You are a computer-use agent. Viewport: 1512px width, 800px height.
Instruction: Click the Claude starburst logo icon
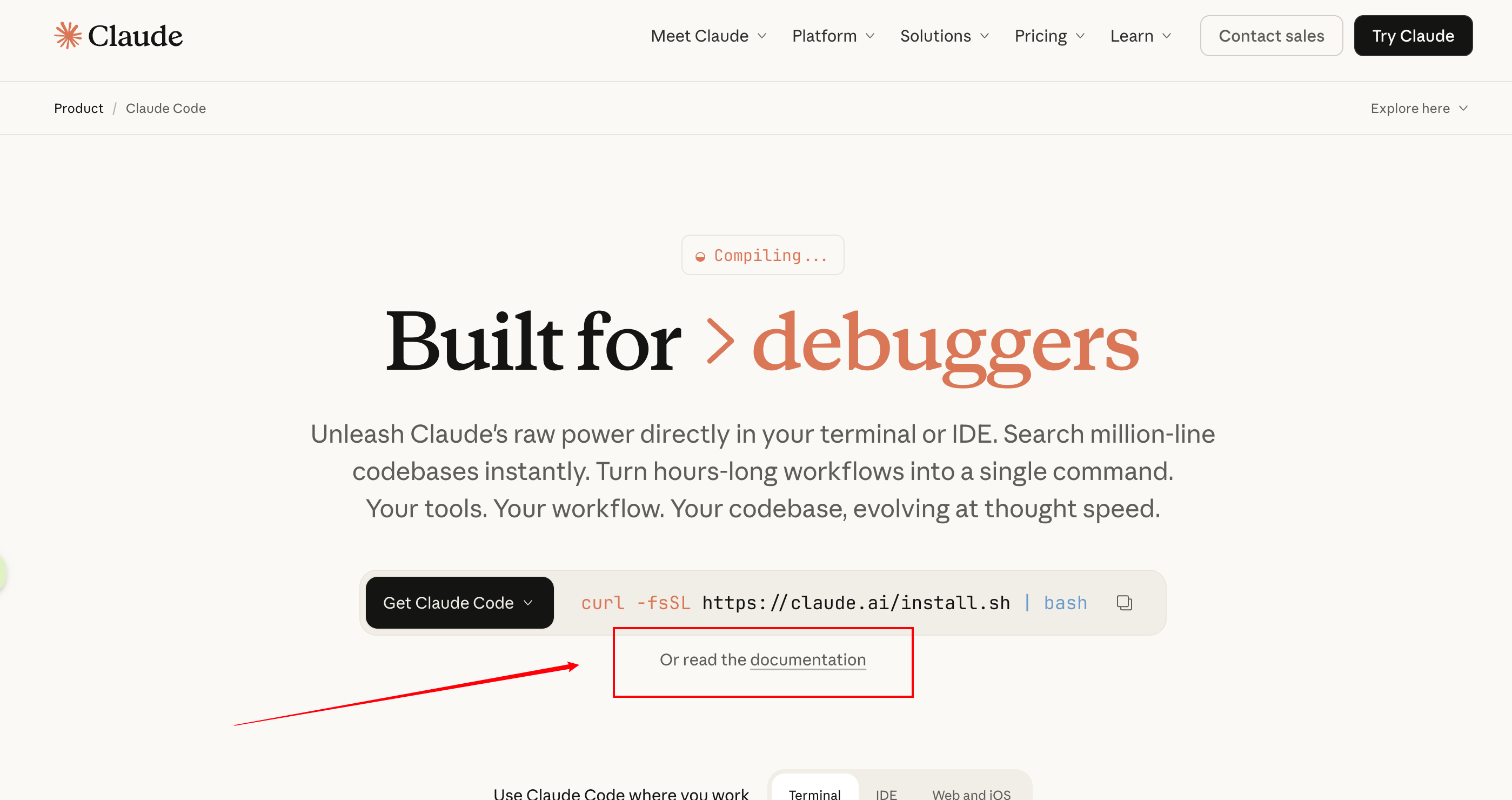pos(68,36)
